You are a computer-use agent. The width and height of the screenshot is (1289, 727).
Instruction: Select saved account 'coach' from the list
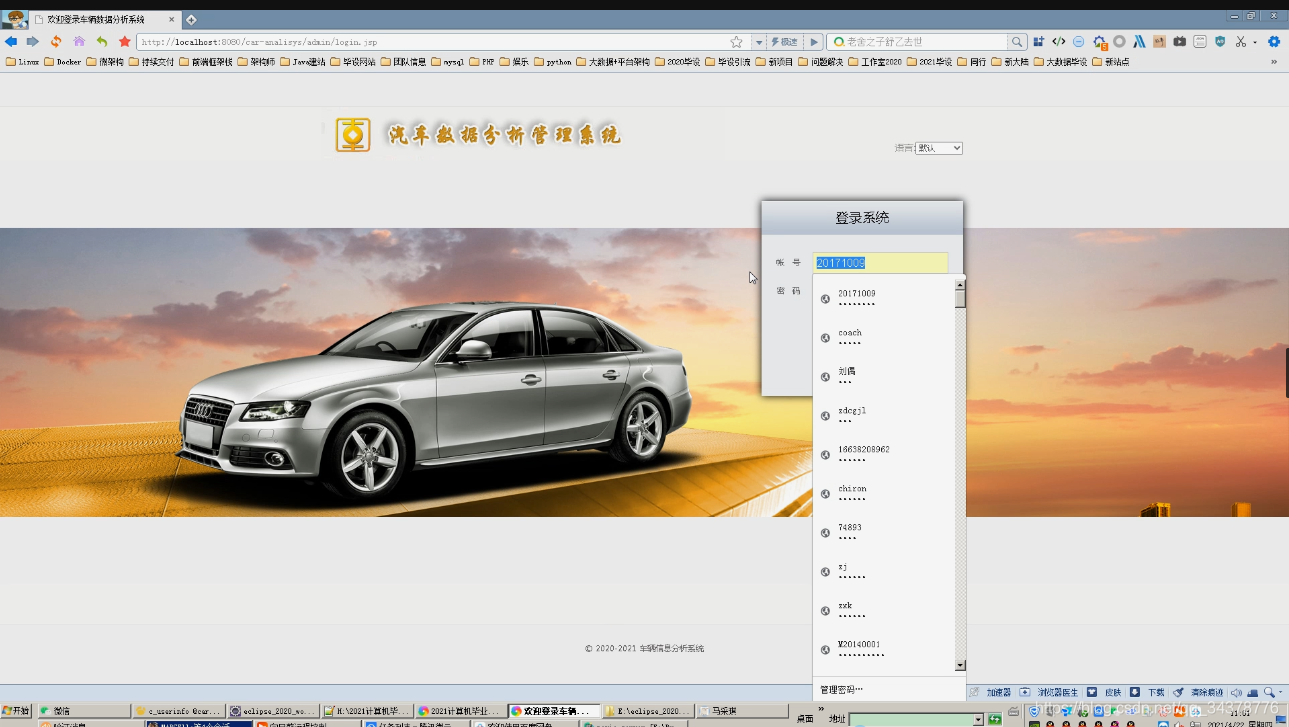(x=850, y=337)
